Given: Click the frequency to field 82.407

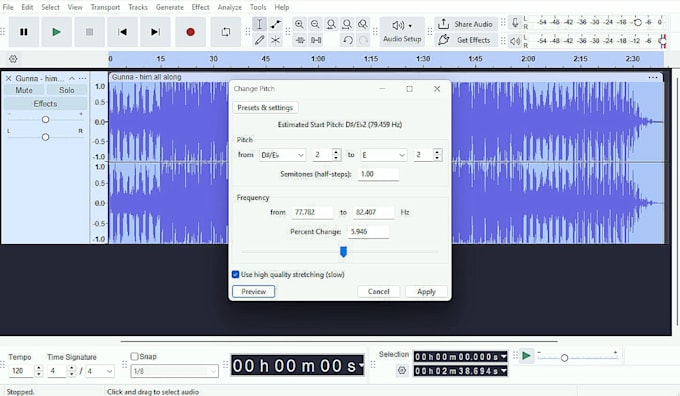Looking at the screenshot, I should click(373, 212).
